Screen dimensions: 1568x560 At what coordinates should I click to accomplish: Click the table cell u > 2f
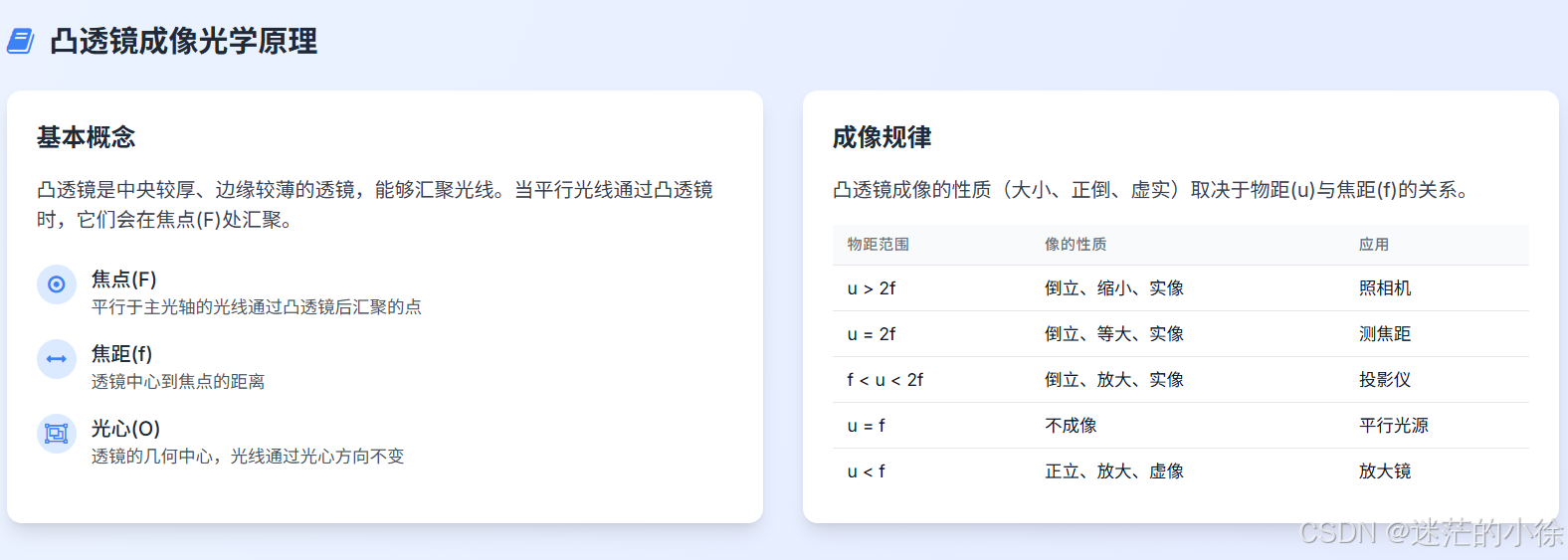tap(872, 288)
